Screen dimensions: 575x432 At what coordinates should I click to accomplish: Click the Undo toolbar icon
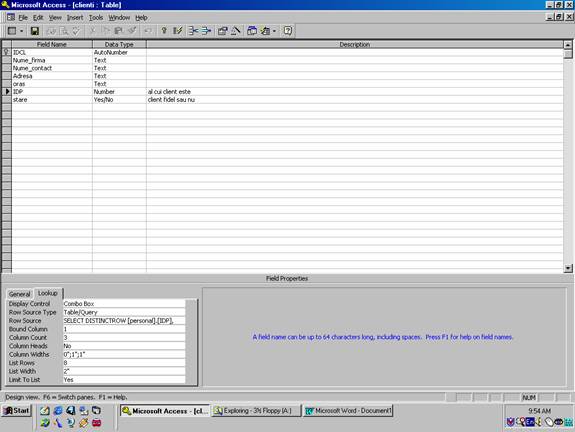[148, 31]
